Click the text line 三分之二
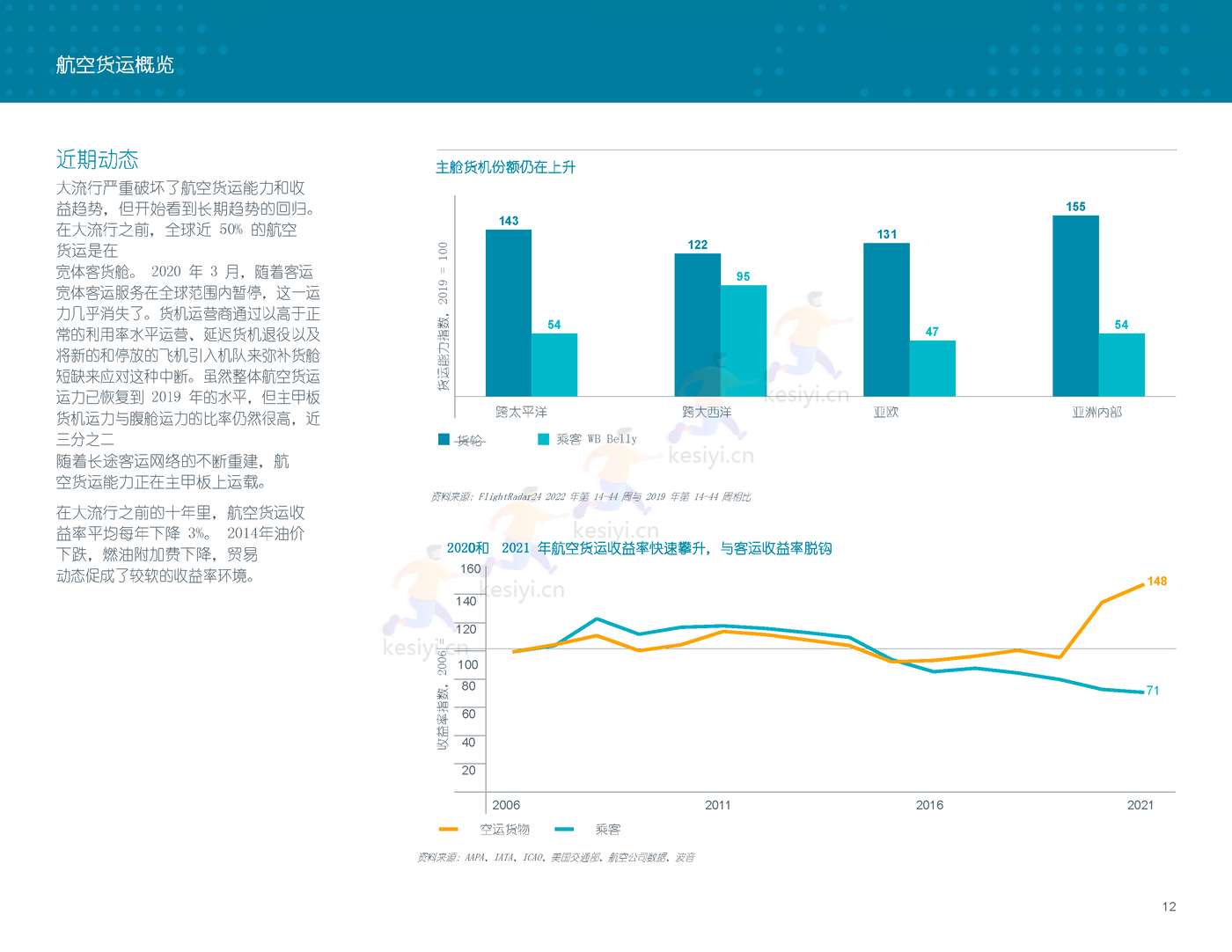This screenshot has height=952, width=1232. click(x=85, y=439)
